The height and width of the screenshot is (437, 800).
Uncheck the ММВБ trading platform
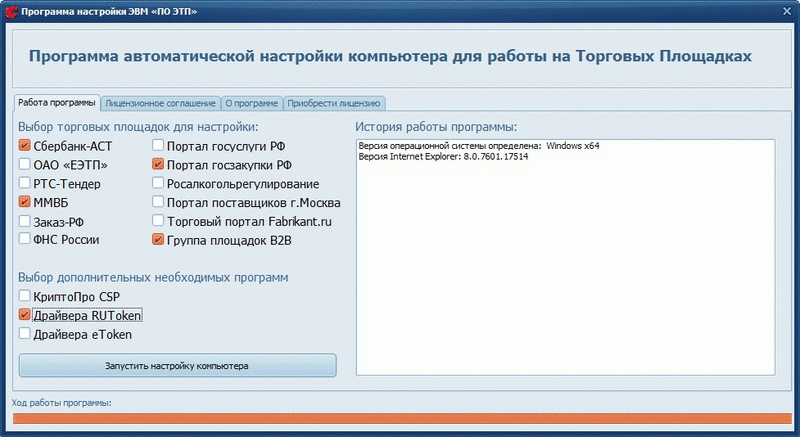click(24, 202)
